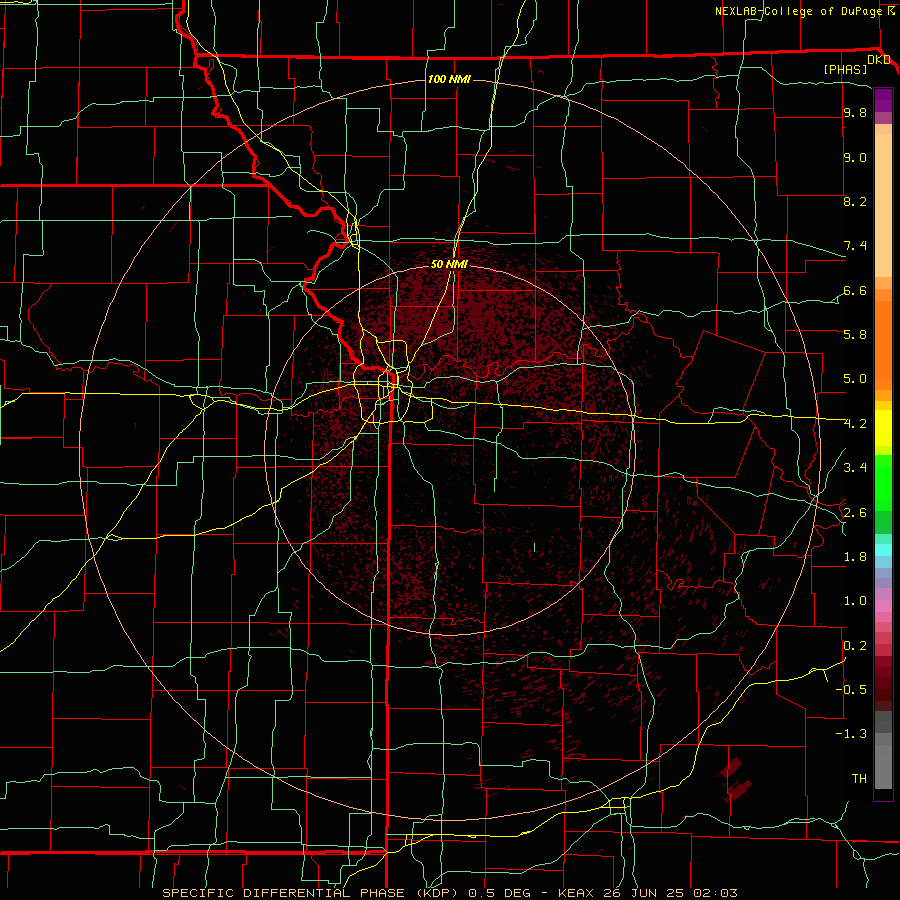Click the 9.8 legend value
This screenshot has height=900, width=900.
(855, 113)
